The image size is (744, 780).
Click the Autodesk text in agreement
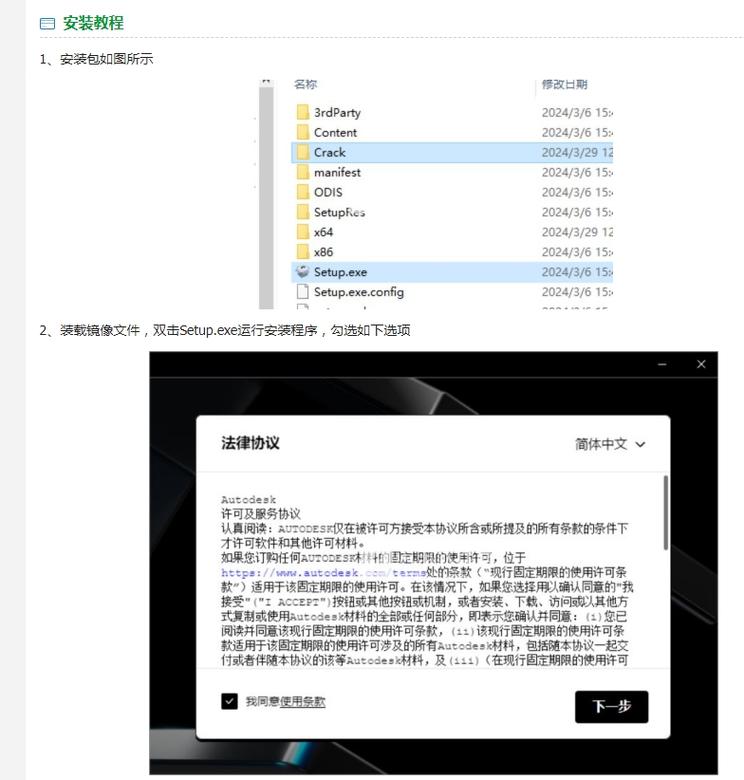(x=248, y=499)
